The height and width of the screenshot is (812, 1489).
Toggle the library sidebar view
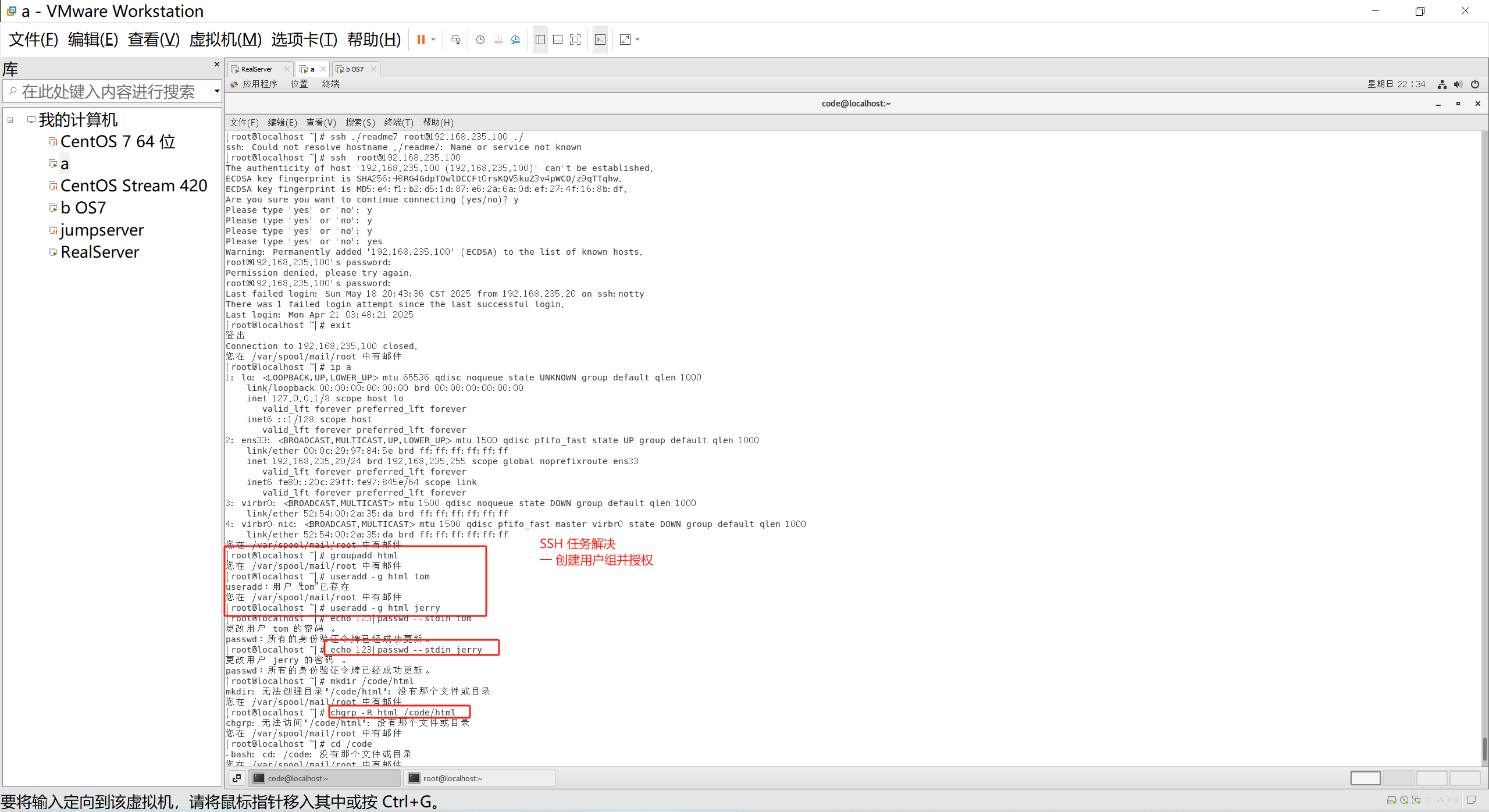tap(540, 40)
